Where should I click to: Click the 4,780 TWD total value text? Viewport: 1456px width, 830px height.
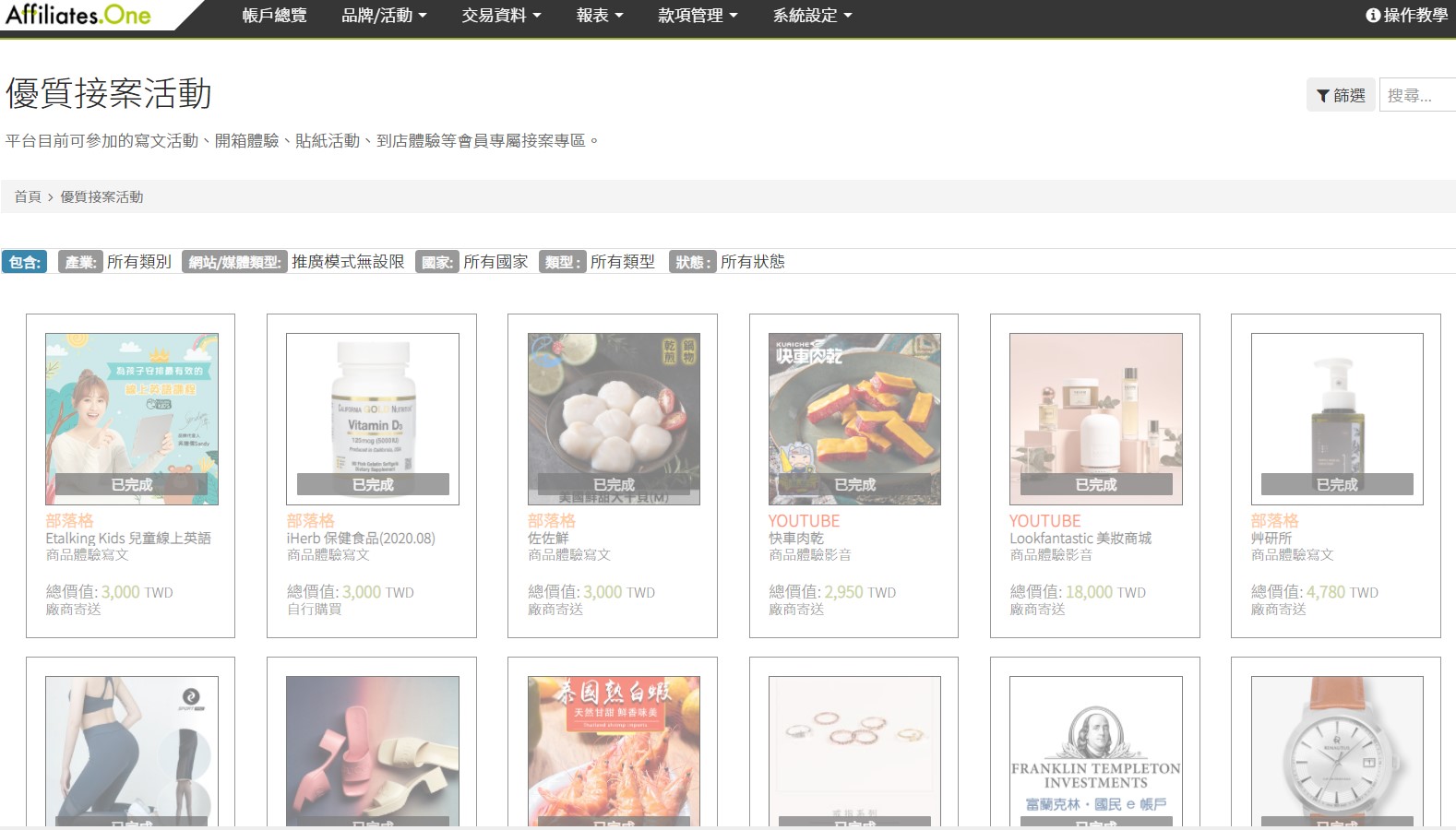coord(1343,592)
